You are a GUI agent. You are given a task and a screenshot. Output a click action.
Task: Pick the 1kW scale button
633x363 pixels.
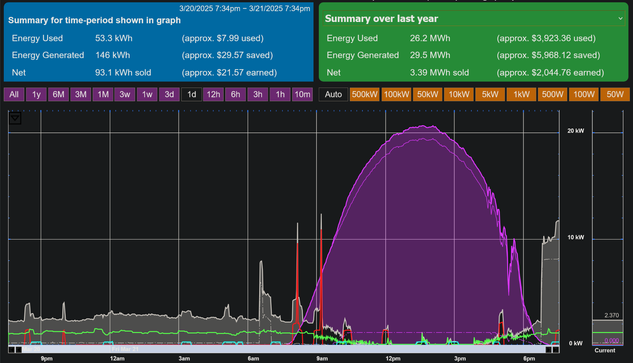521,94
